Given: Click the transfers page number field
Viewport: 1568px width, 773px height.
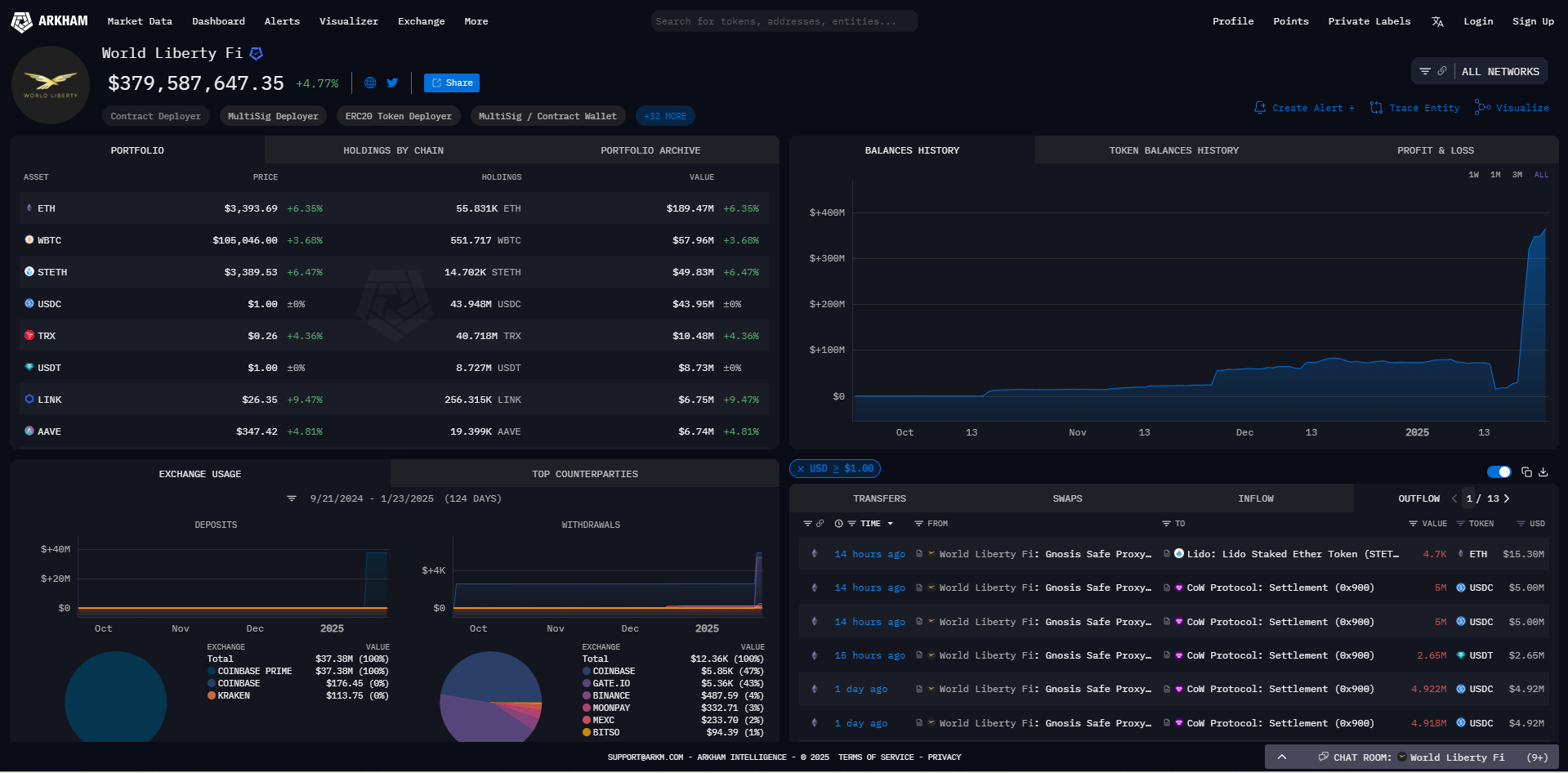Looking at the screenshot, I should [x=1469, y=498].
